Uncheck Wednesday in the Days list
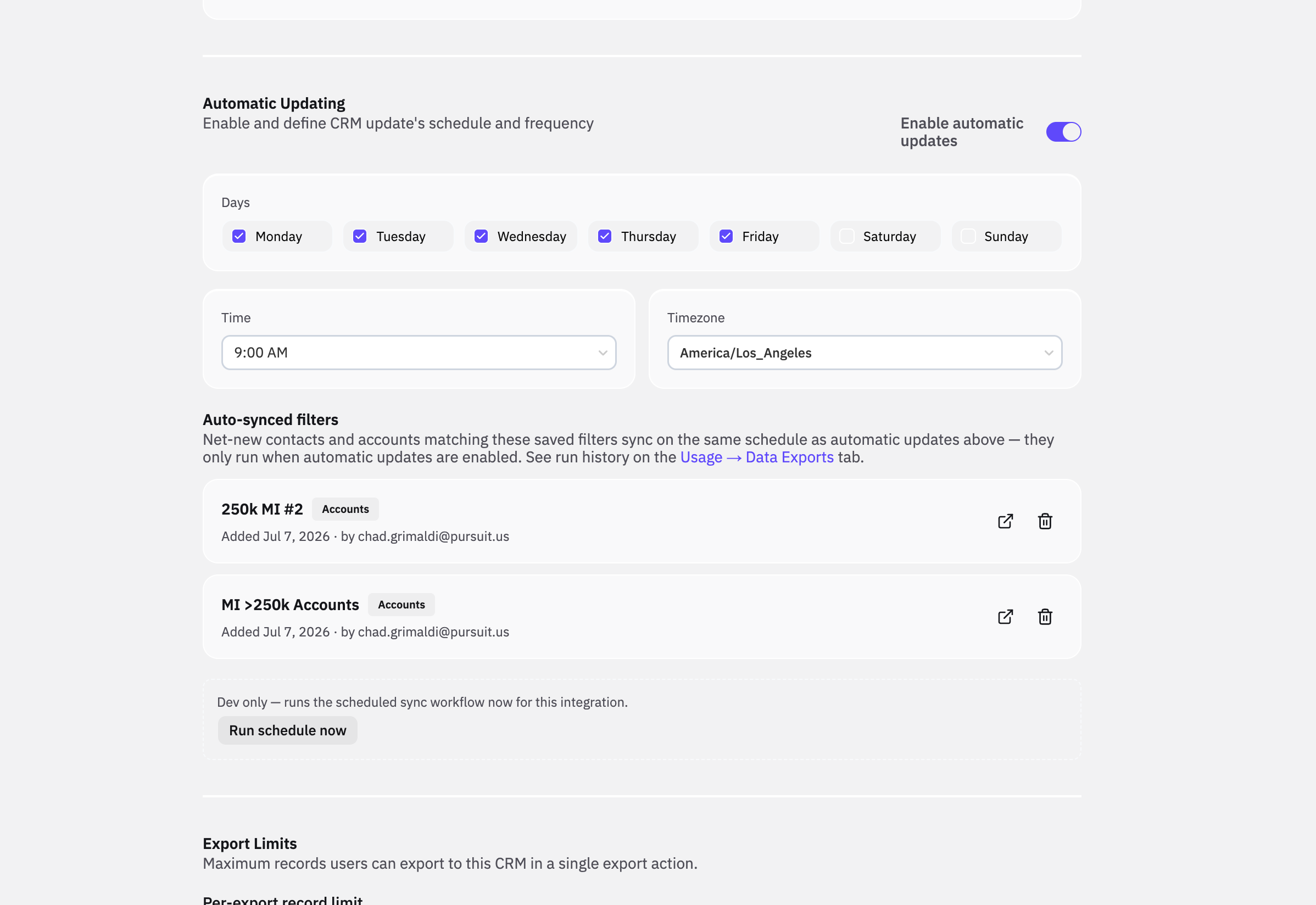This screenshot has width=1316, height=905. tap(481, 237)
